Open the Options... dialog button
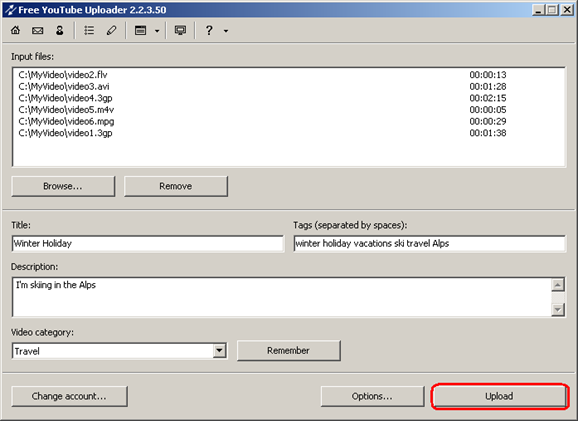Screen dimensions: 578x421 pyautogui.click(x=372, y=396)
